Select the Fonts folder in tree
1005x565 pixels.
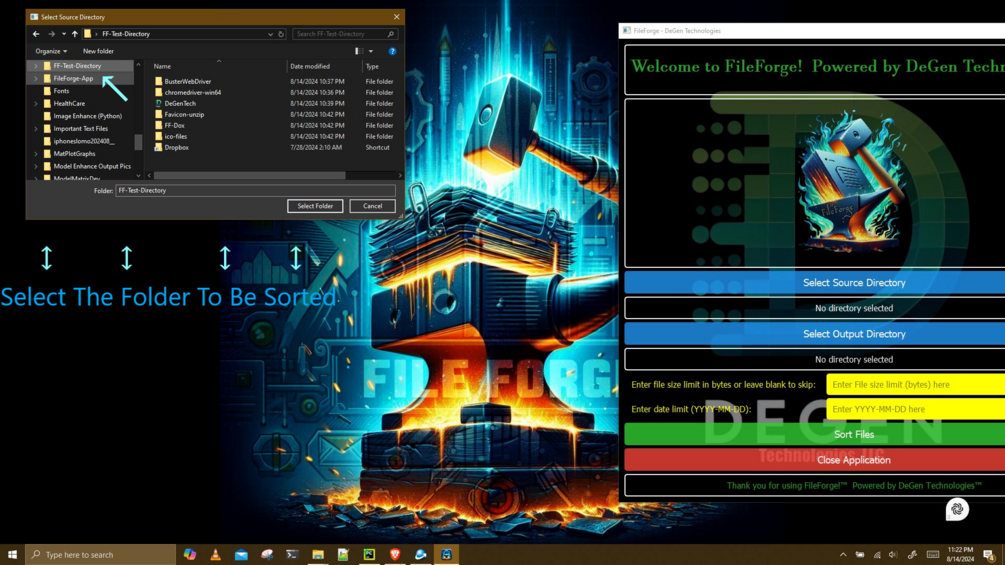point(61,91)
